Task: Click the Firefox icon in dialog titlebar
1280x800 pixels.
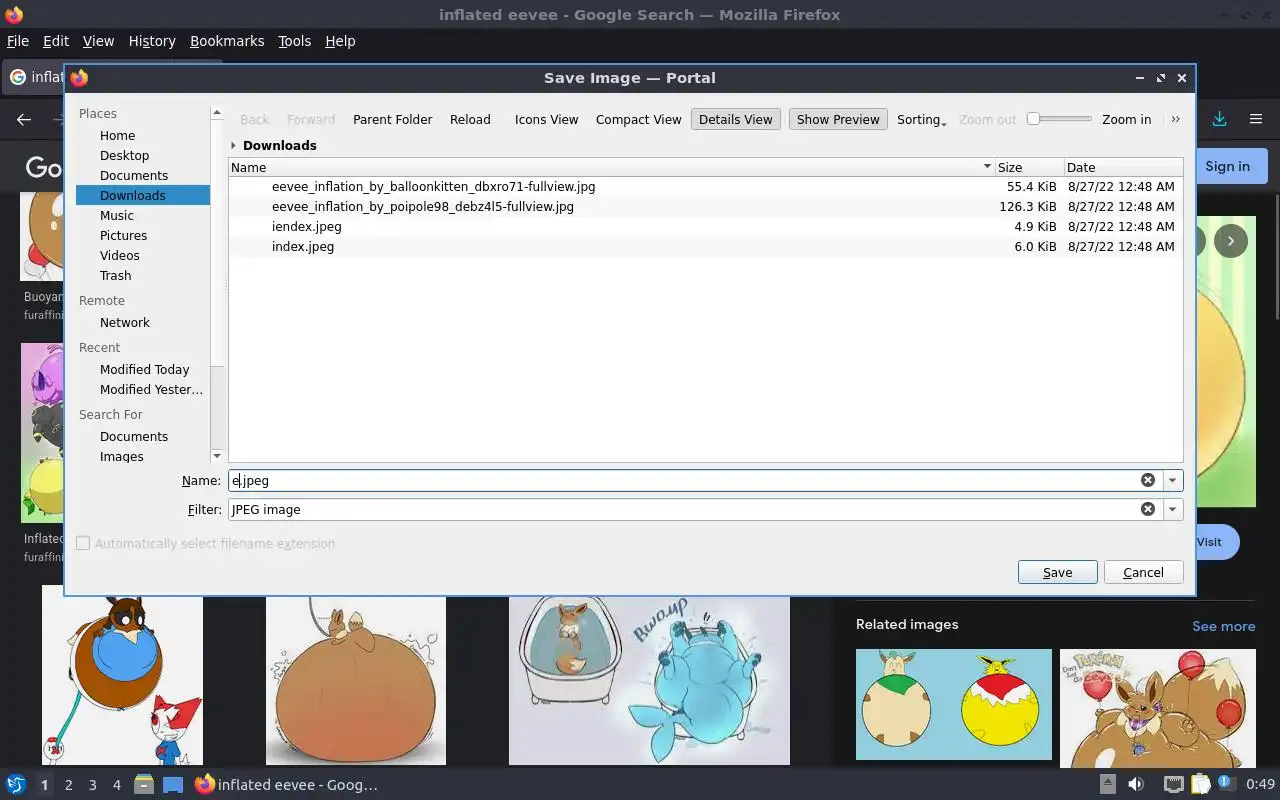Action: 79,78
